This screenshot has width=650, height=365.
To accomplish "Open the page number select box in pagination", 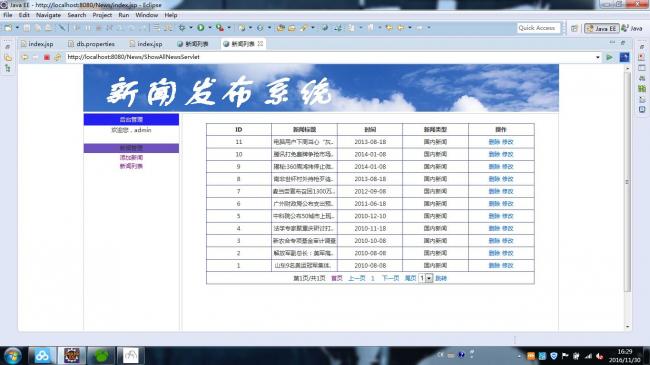I will click(426, 278).
